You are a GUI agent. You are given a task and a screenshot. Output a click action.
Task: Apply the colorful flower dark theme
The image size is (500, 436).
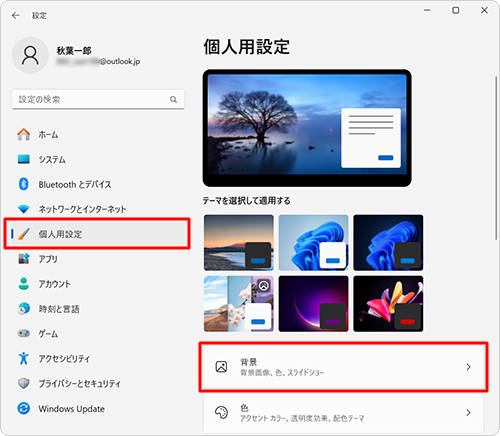tap(388, 304)
